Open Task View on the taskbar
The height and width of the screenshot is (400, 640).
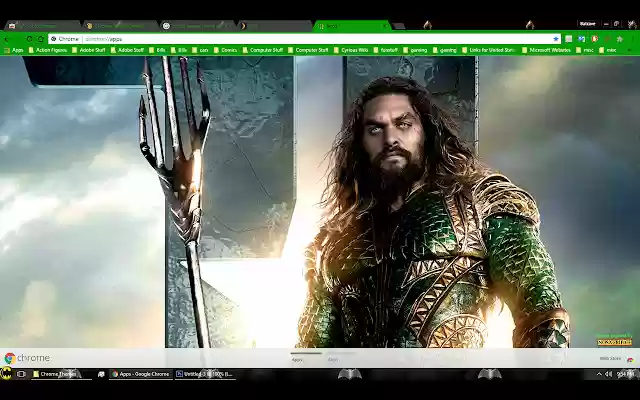pyautogui.click(x=21, y=374)
